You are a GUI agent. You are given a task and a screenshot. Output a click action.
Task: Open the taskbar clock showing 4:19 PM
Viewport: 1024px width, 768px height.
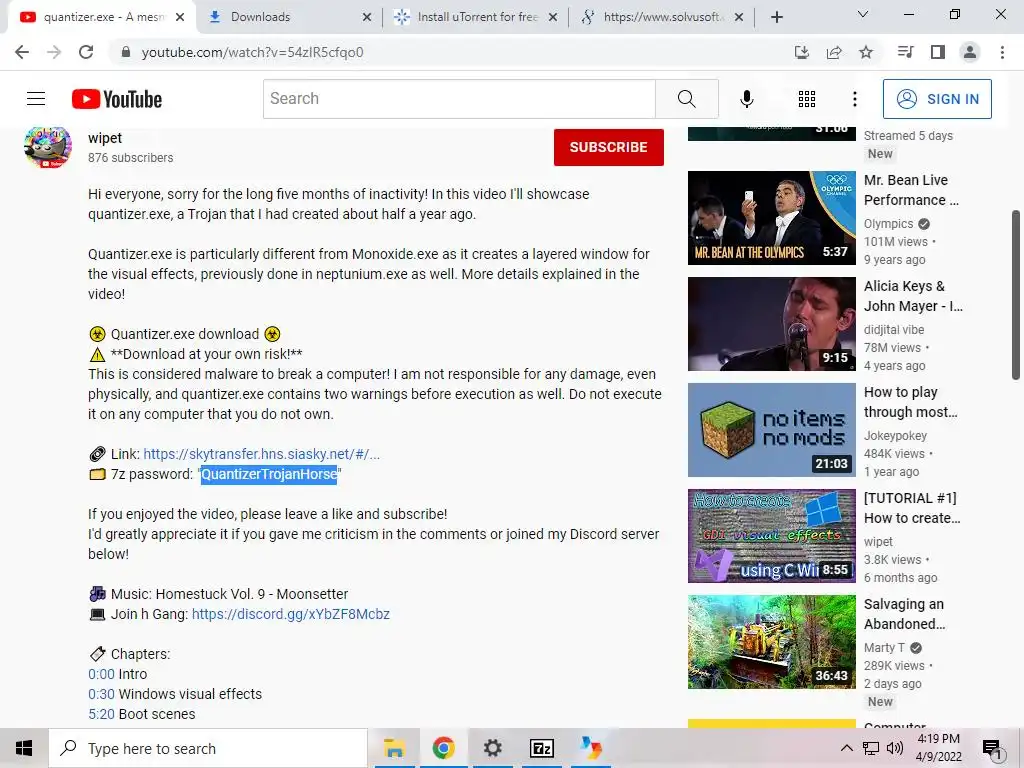point(938,748)
